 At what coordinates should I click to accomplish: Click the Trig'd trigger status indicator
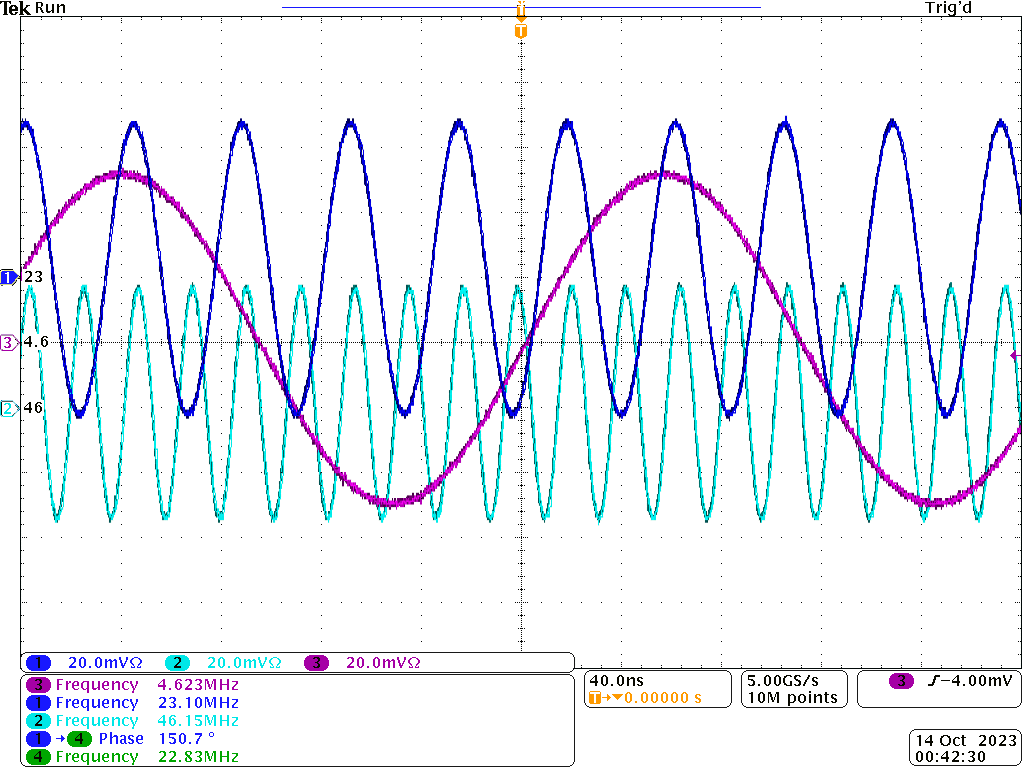(949, 8)
